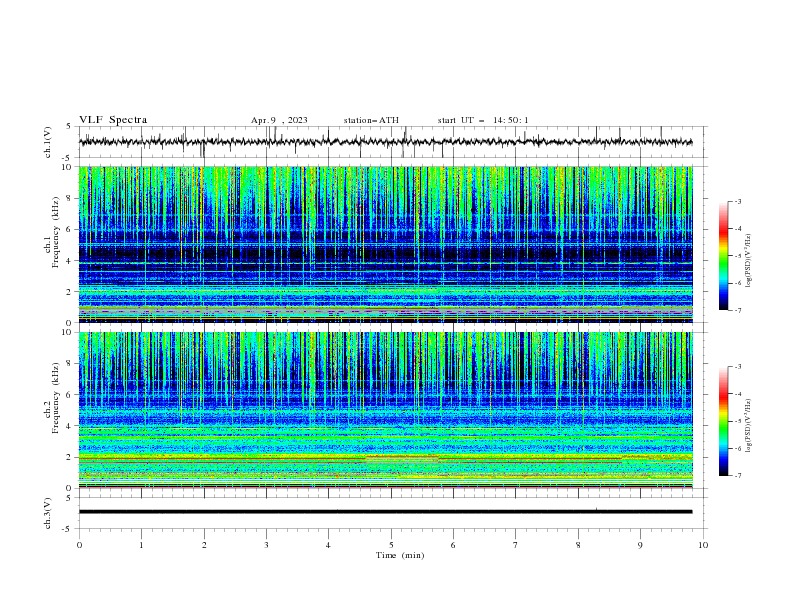This screenshot has height=612, width=792.
Task: Click inside the ch.1 spectrogram panel
Action: (385, 244)
